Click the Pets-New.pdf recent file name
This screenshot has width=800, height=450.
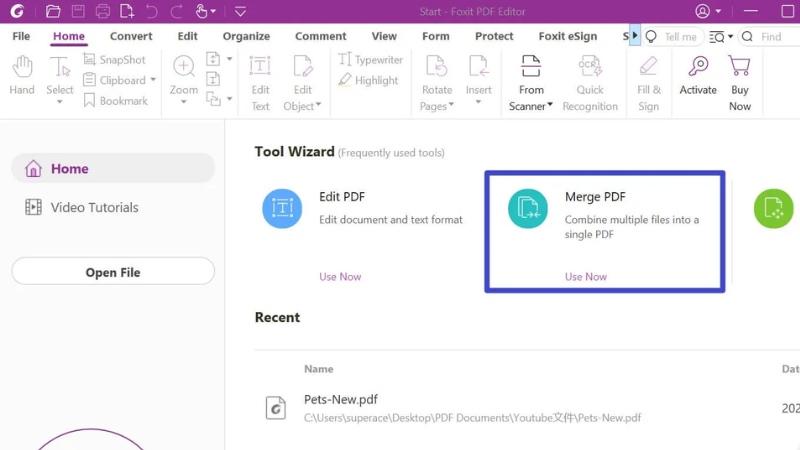coord(341,399)
